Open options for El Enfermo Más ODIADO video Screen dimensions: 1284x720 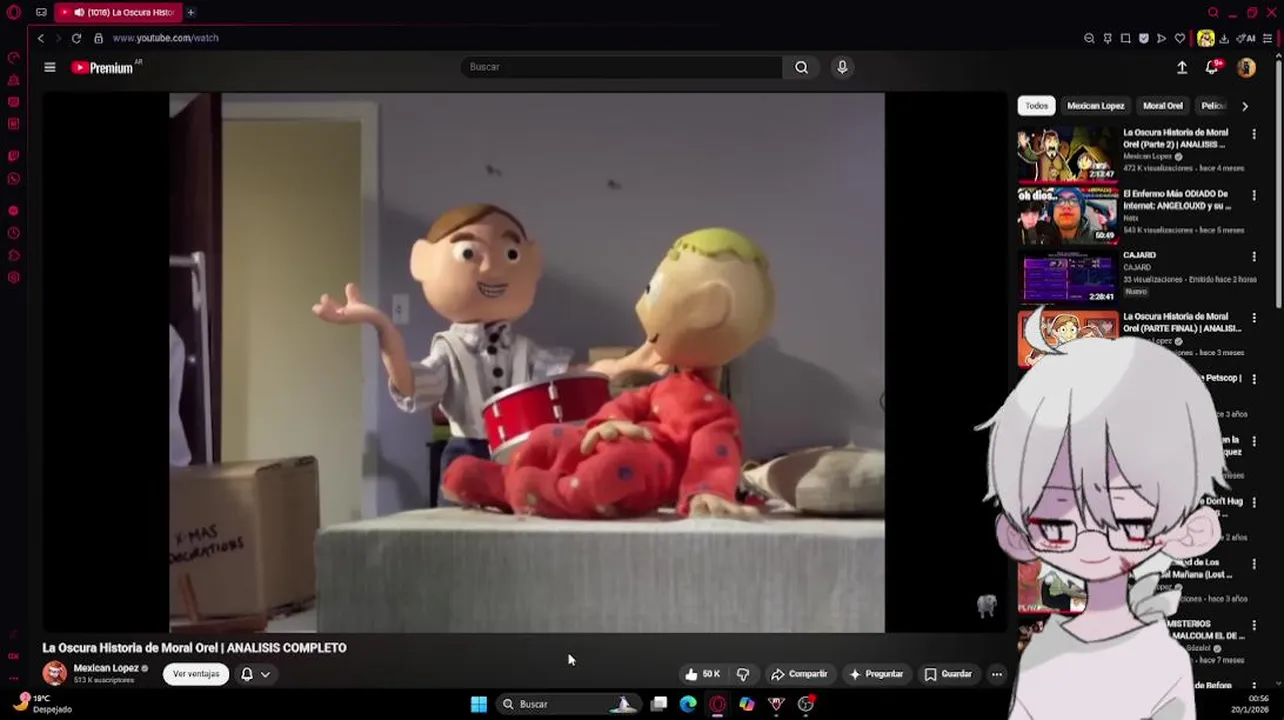pyautogui.click(x=1254, y=195)
